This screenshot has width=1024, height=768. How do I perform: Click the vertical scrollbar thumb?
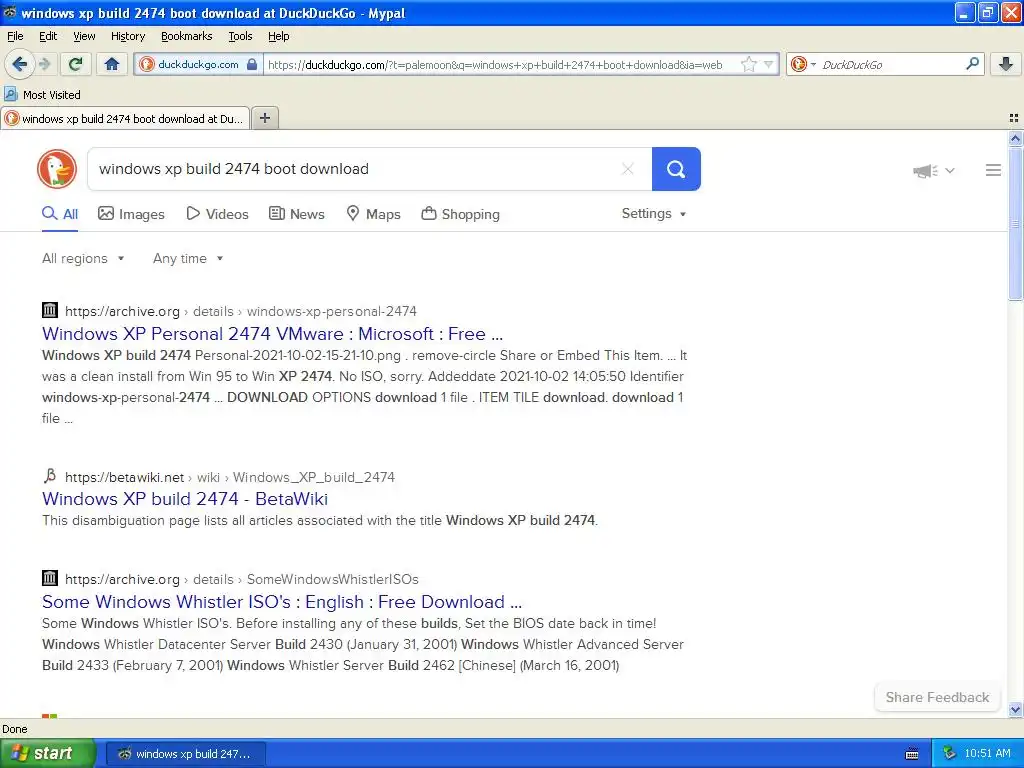[x=1015, y=222]
